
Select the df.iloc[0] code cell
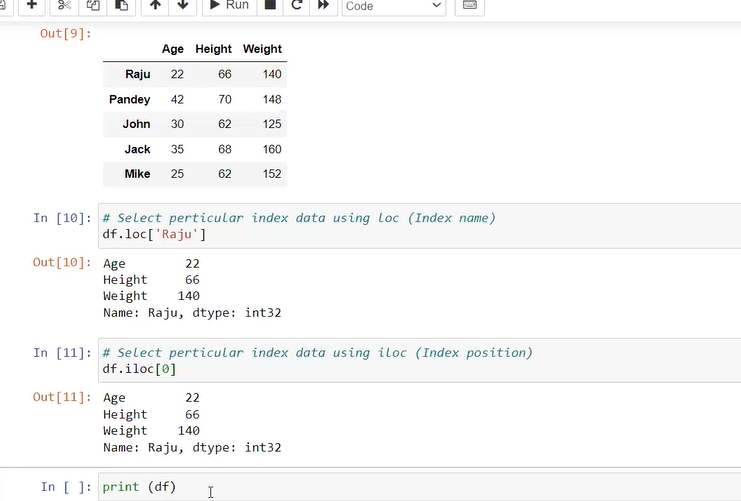400,361
